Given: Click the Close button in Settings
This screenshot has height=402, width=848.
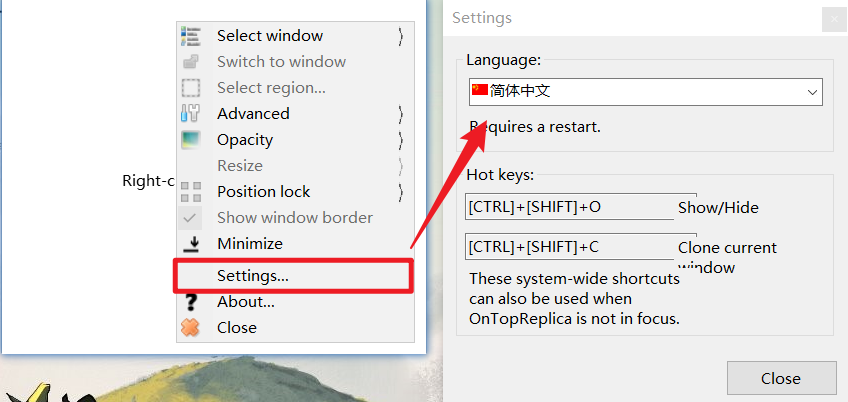Looking at the screenshot, I should pyautogui.click(x=780, y=378).
